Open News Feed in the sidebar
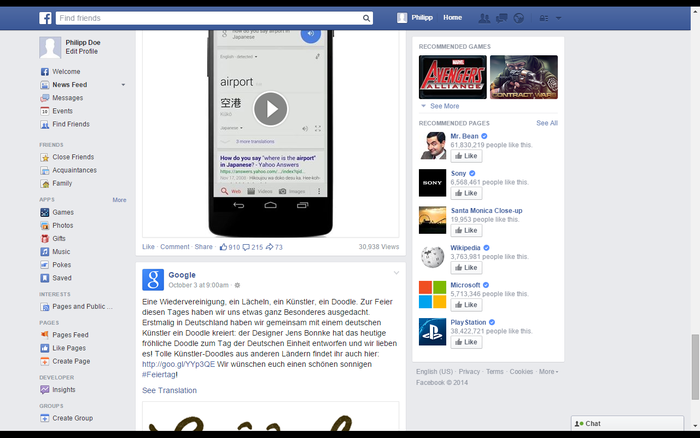The height and width of the screenshot is (438, 700). [70, 85]
